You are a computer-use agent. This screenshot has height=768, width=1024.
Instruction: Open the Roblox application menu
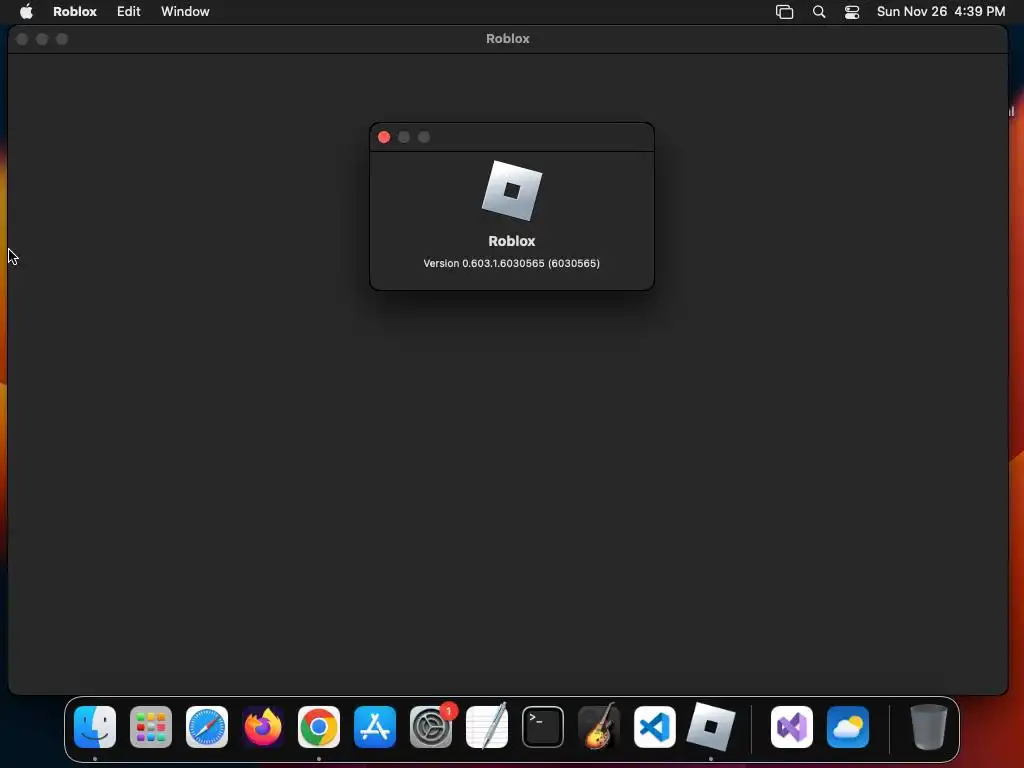(x=74, y=11)
